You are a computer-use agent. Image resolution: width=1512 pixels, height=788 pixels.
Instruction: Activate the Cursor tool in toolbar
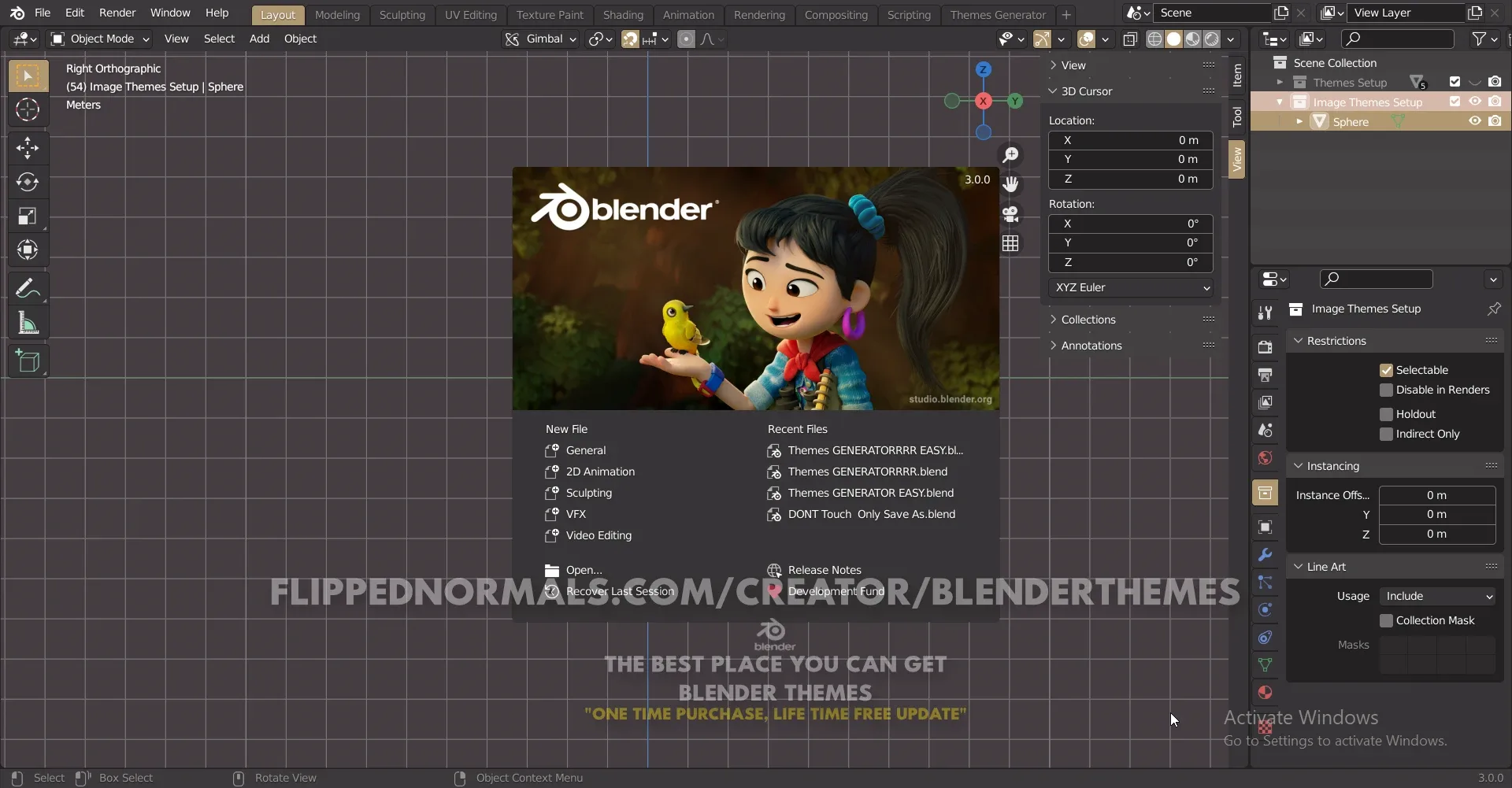[28, 109]
